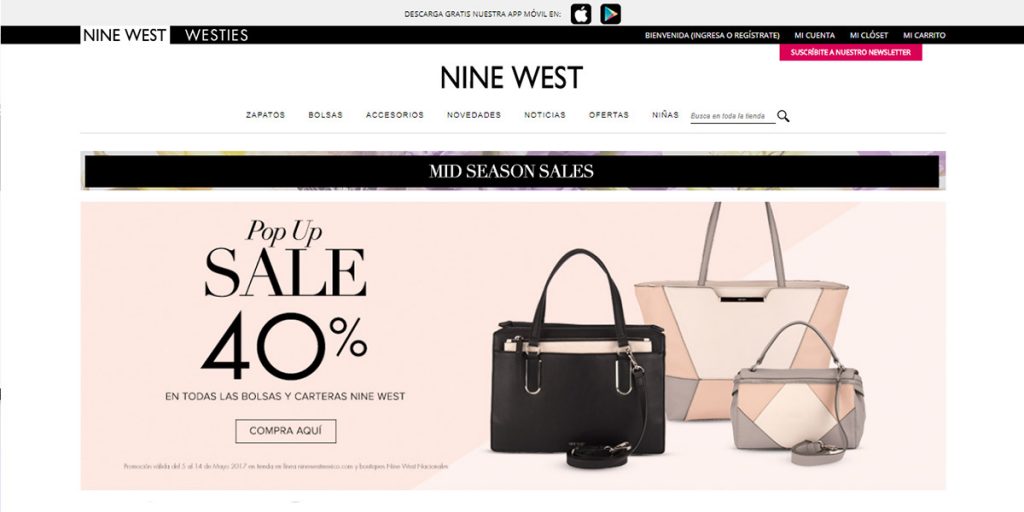The height and width of the screenshot is (512, 1024).
Task: Open the MI CUENTA link
Action: tap(814, 35)
